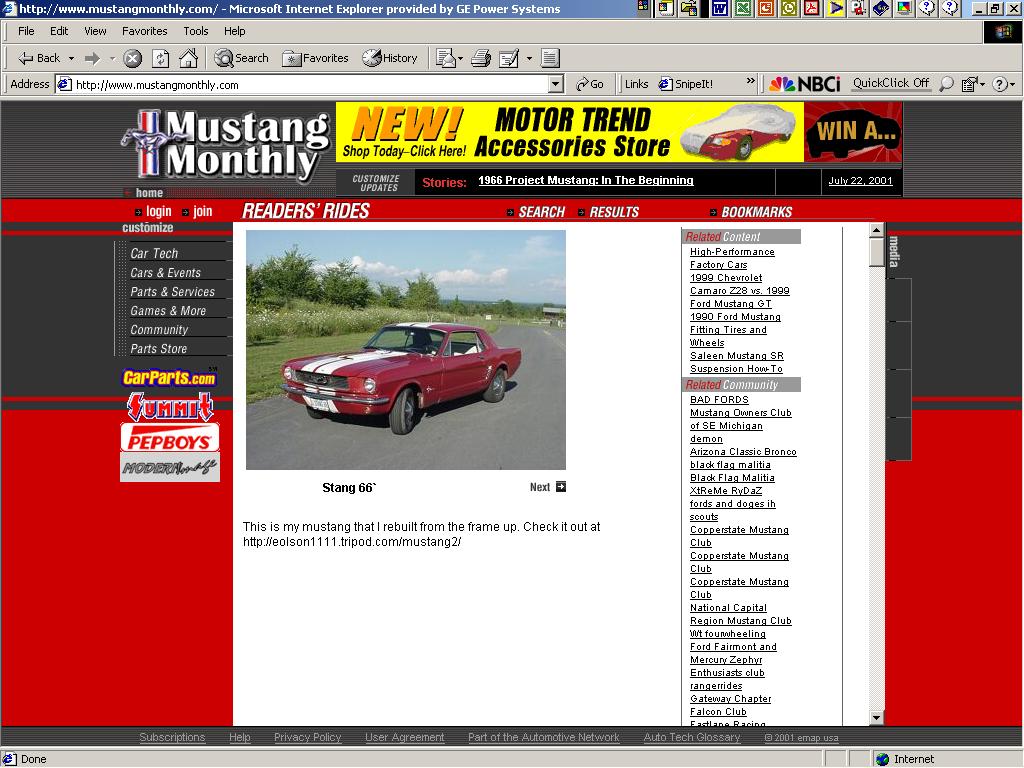Click the NBCi options tool icon
Screen dimensions: 1024x768
(969, 84)
